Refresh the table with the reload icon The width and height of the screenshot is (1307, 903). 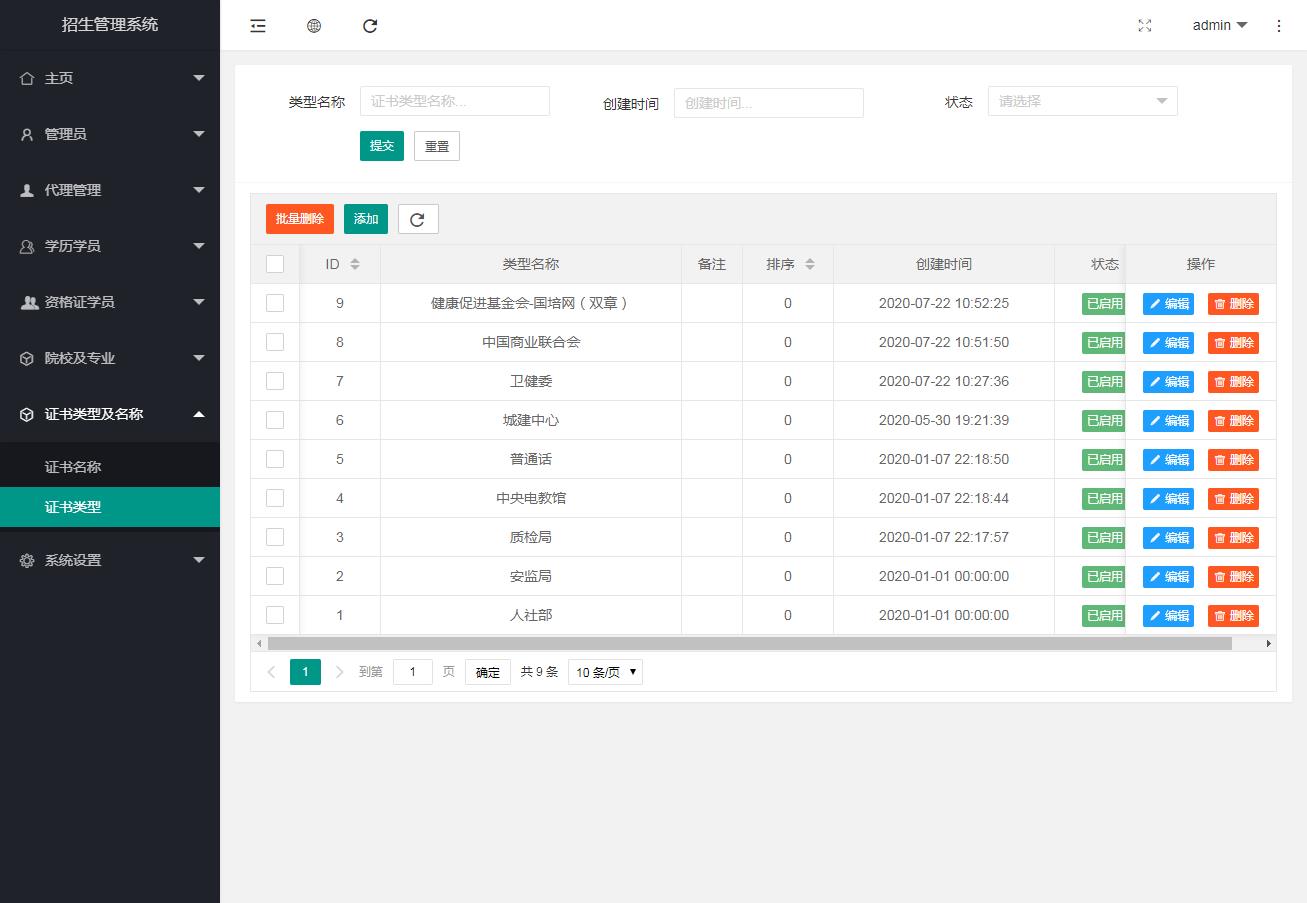pyautogui.click(x=418, y=218)
